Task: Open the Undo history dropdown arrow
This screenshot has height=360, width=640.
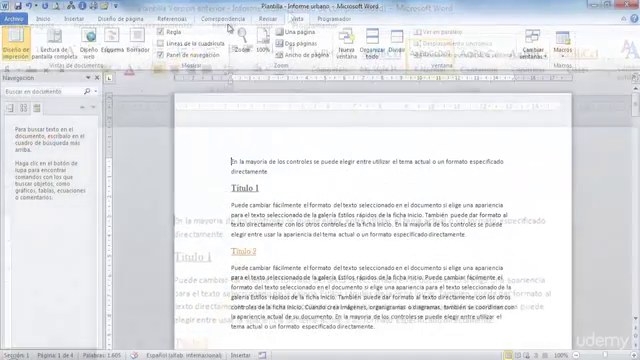Action: click(x=36, y=6)
